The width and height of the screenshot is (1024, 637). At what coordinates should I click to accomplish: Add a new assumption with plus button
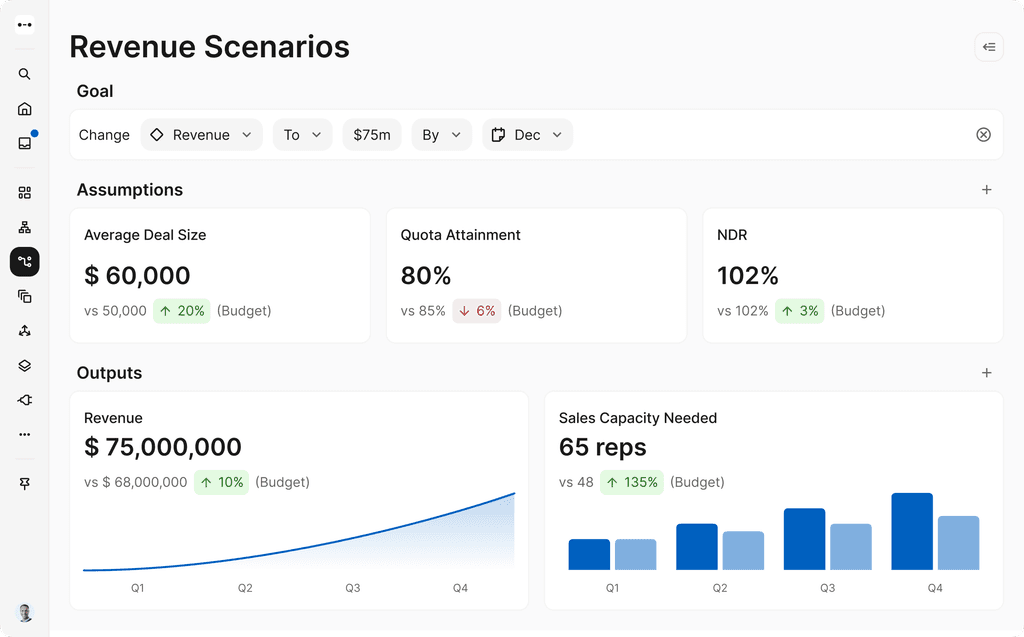pos(986,189)
